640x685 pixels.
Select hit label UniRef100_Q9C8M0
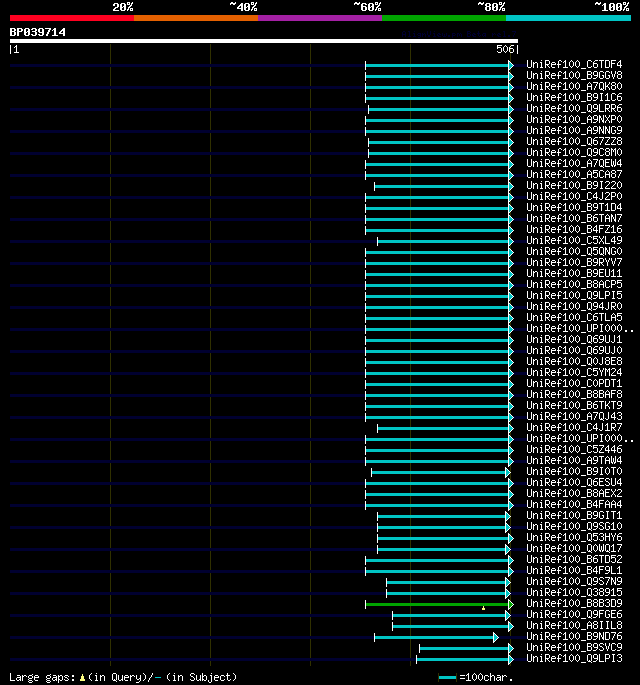574,152
